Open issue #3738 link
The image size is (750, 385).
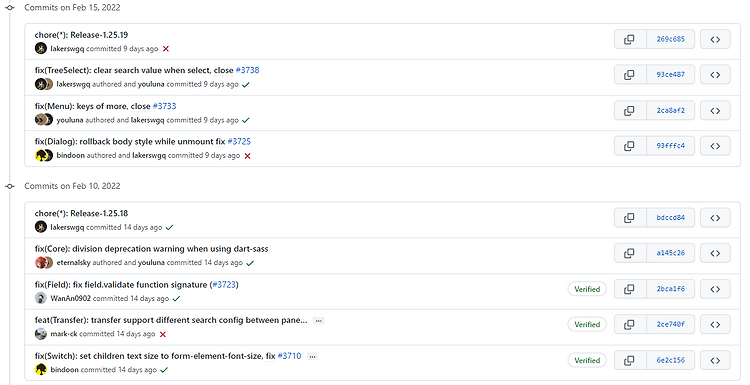pyautogui.click(x=247, y=70)
